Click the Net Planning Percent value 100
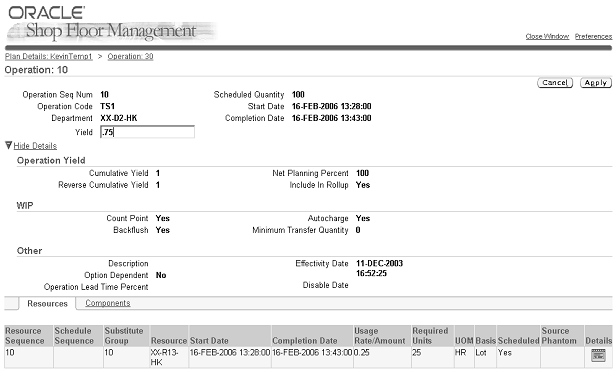This screenshot has height=376, width=613. pos(362,173)
